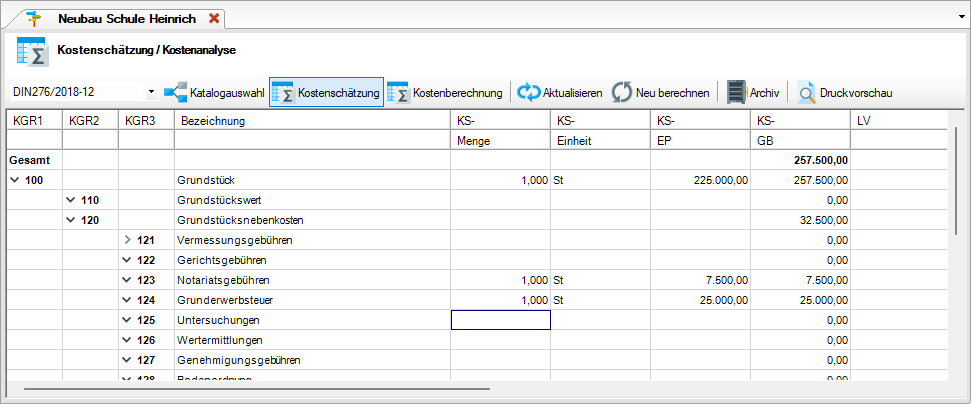Click the KGR1 column header

click(34, 121)
